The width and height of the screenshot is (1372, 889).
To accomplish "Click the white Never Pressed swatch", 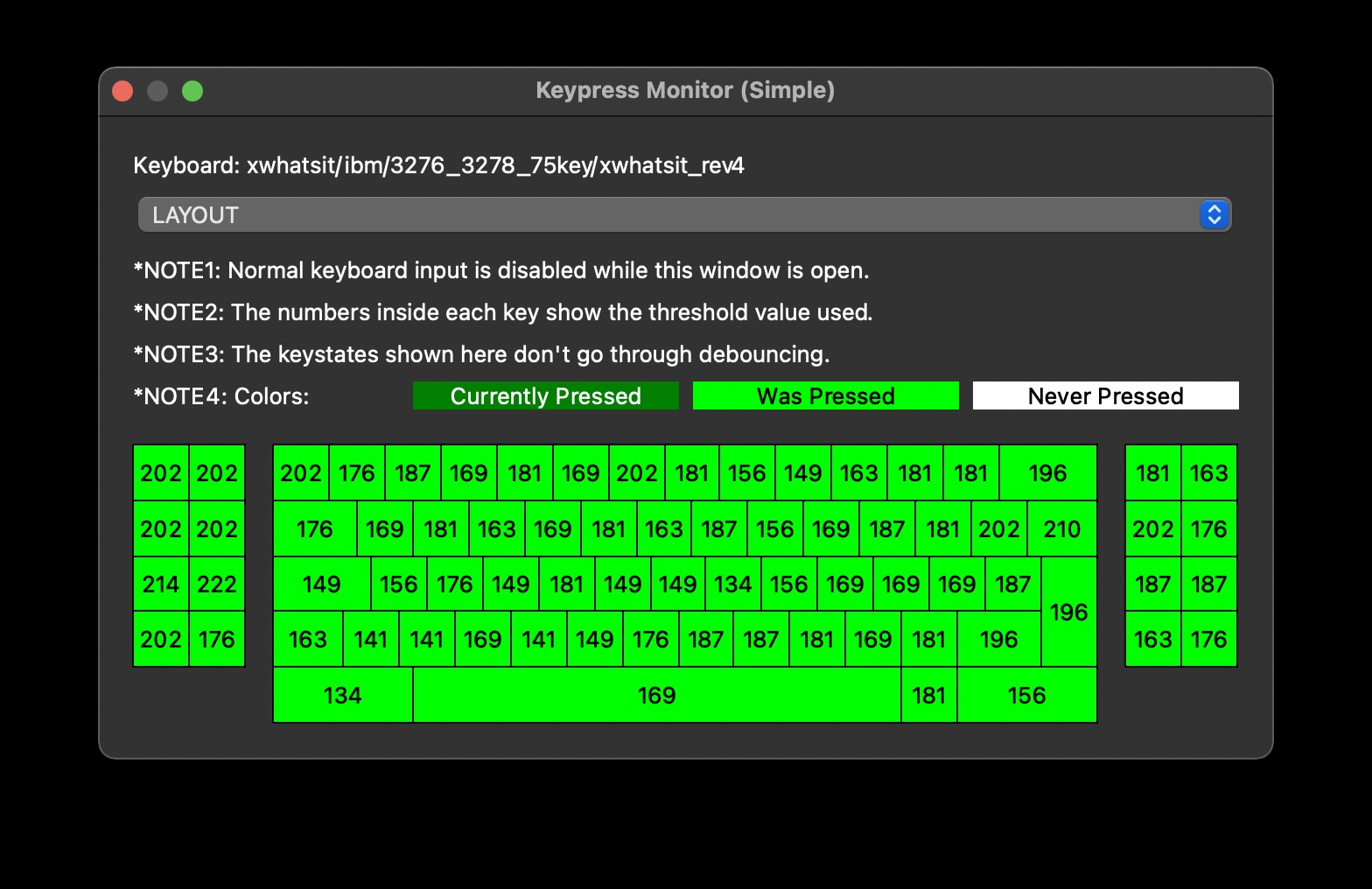I will (x=1105, y=395).
